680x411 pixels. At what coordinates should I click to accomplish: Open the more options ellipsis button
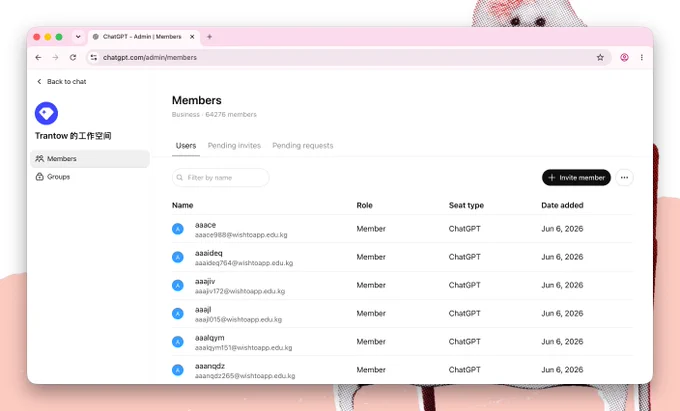click(624, 178)
